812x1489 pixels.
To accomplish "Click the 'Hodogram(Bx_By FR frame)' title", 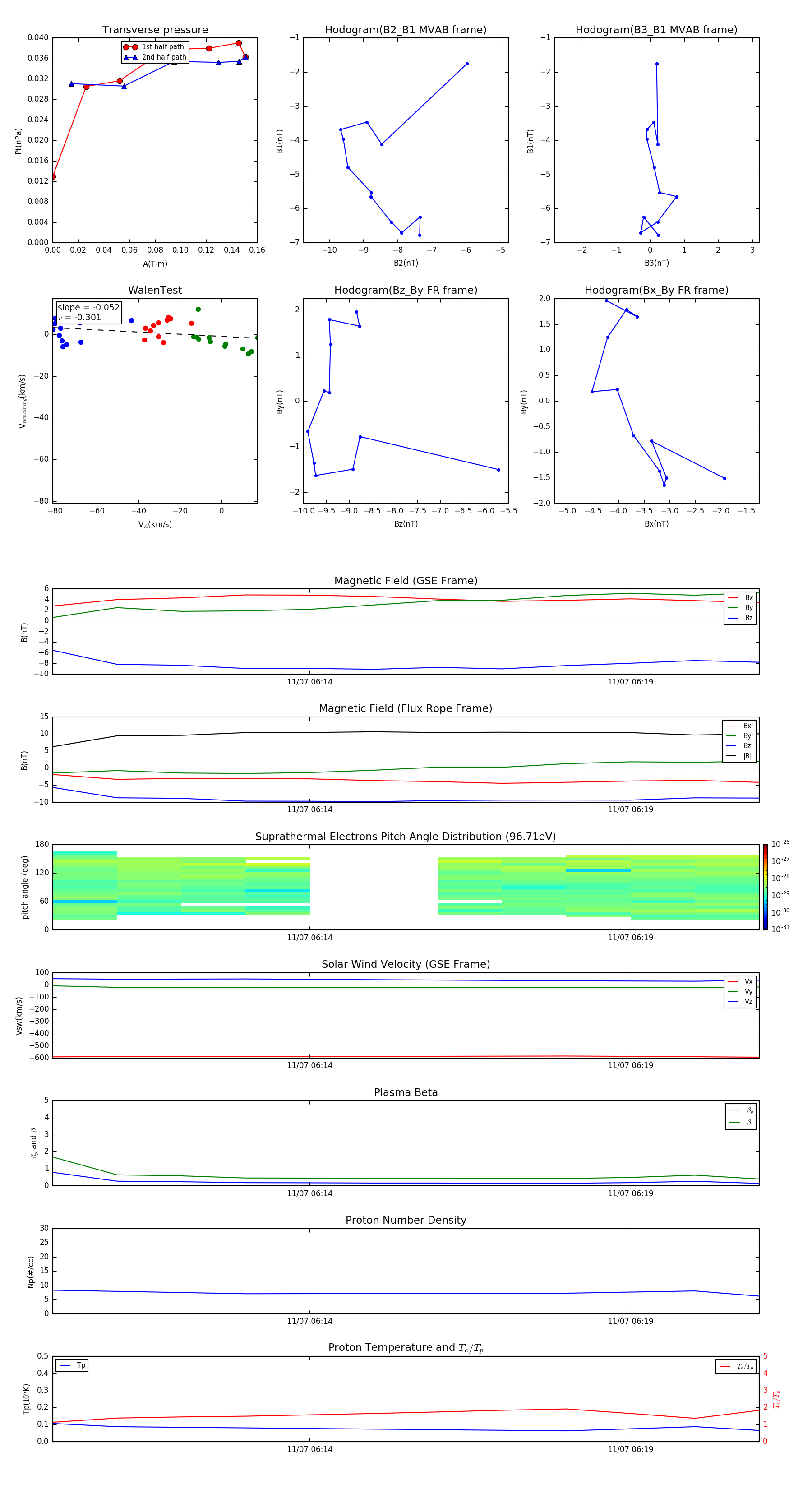I will (x=656, y=290).
